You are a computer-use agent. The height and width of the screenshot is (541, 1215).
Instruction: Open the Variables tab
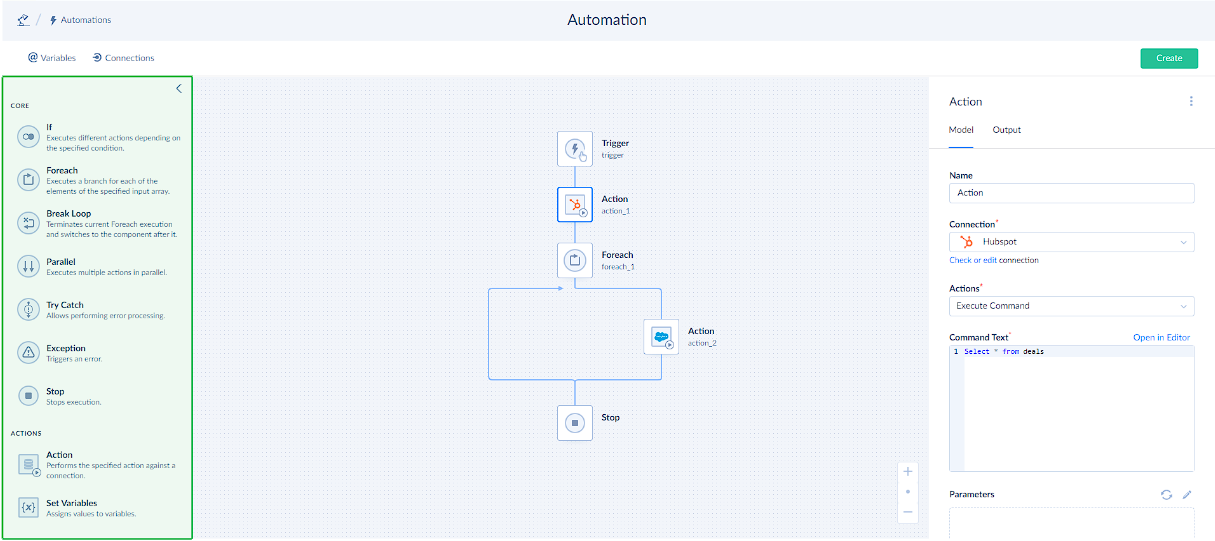pos(52,58)
